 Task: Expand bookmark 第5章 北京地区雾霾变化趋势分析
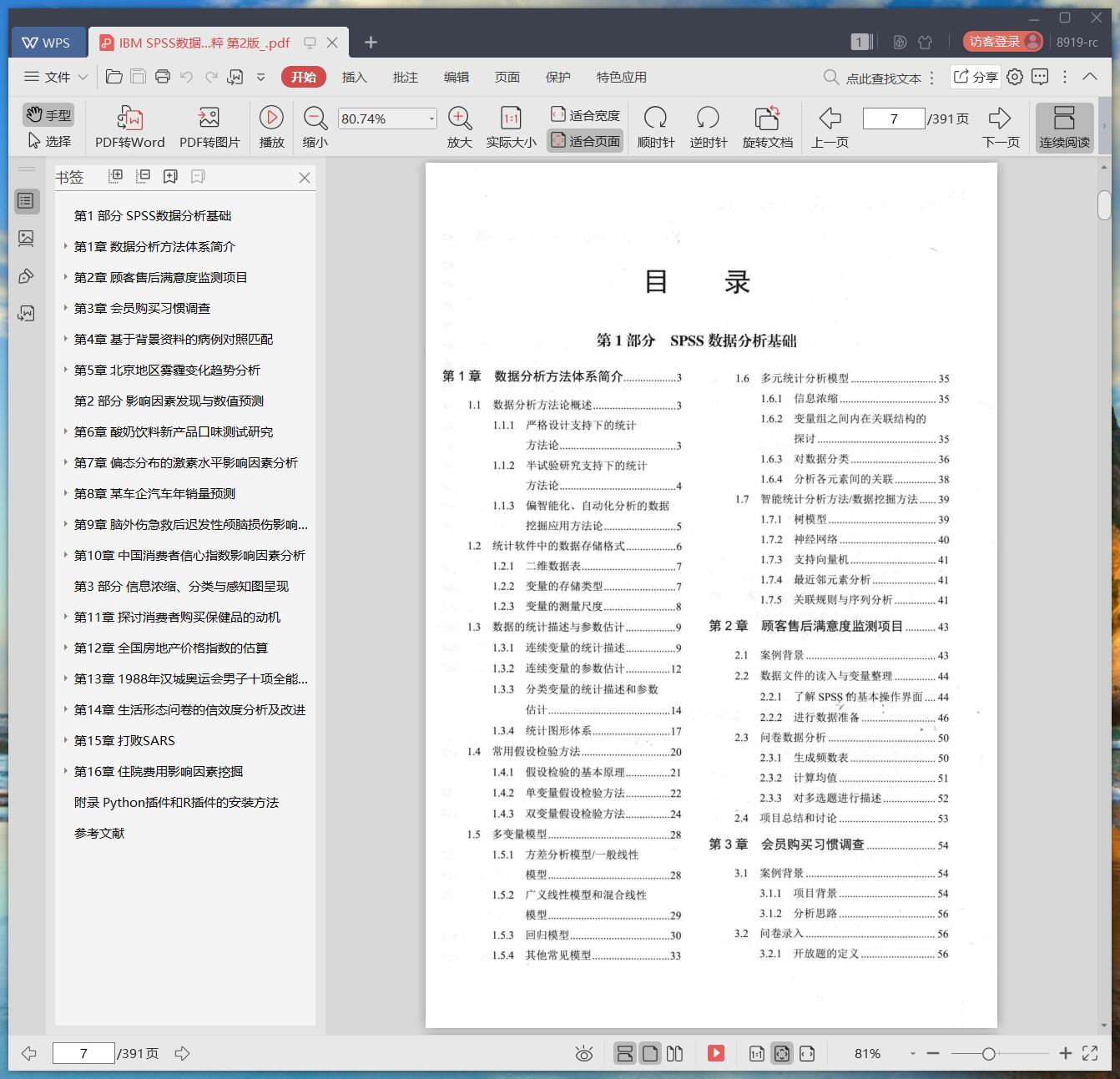(x=66, y=370)
